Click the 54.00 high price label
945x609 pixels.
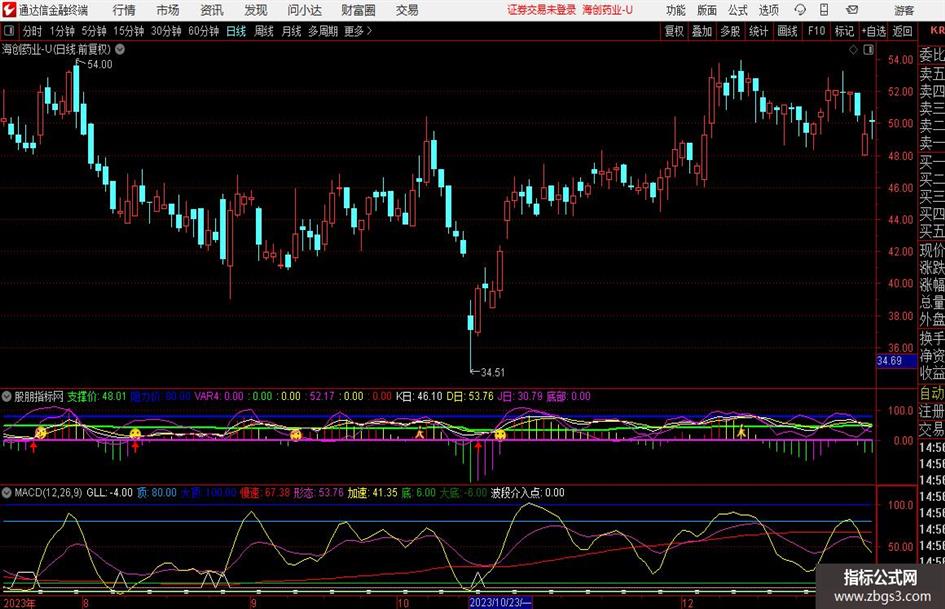coord(99,65)
